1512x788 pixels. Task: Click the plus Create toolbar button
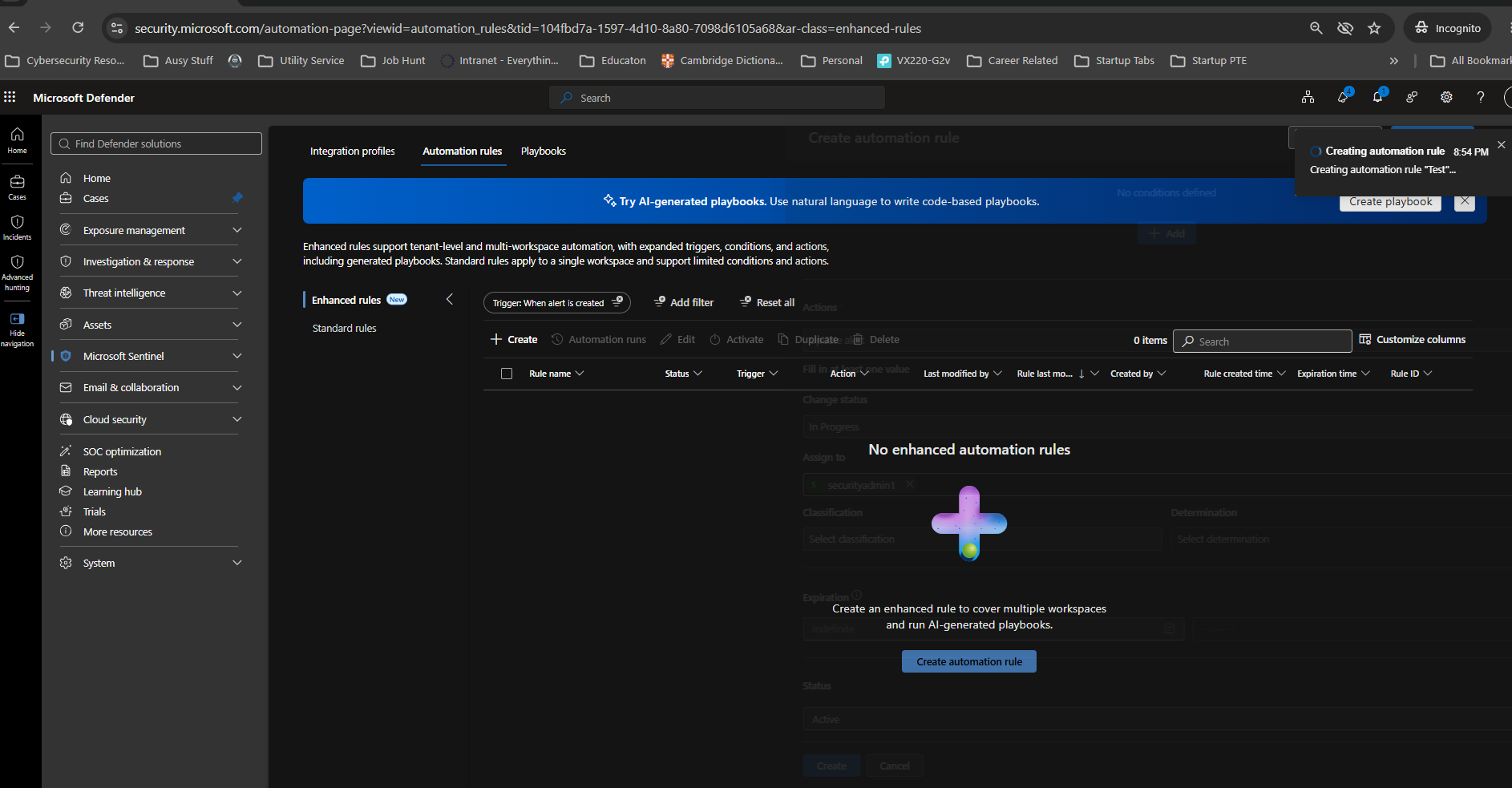click(514, 340)
